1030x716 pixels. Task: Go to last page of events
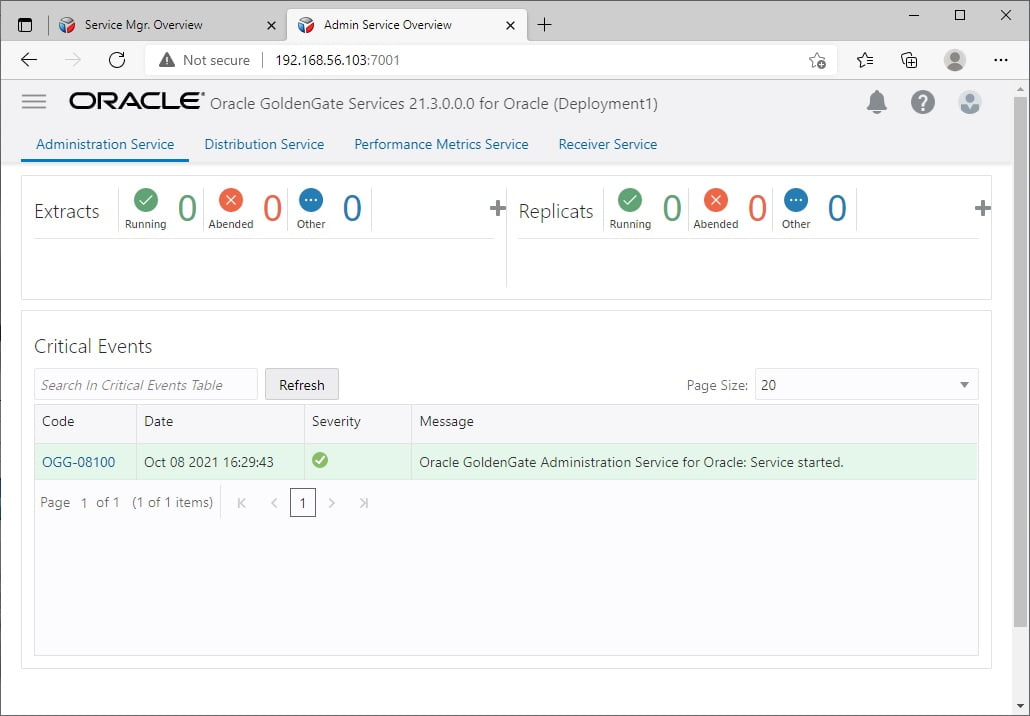pyautogui.click(x=363, y=503)
